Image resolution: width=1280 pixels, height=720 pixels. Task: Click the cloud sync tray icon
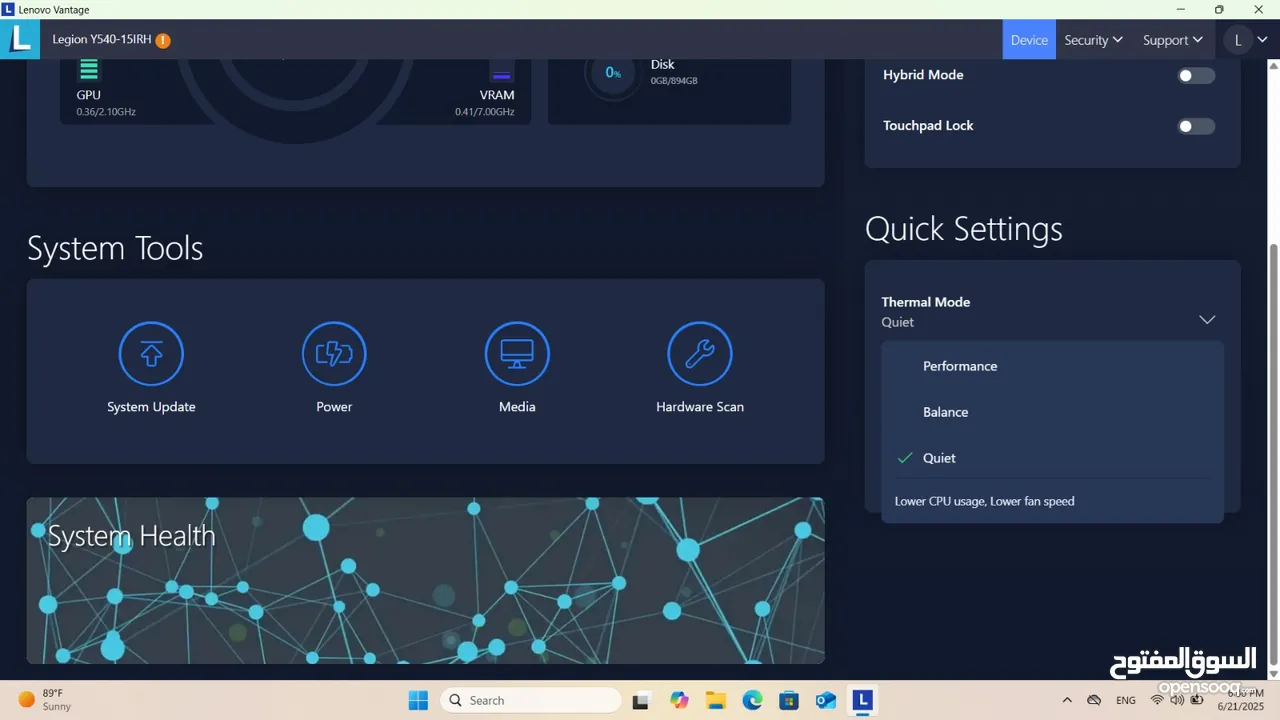[x=1094, y=700]
